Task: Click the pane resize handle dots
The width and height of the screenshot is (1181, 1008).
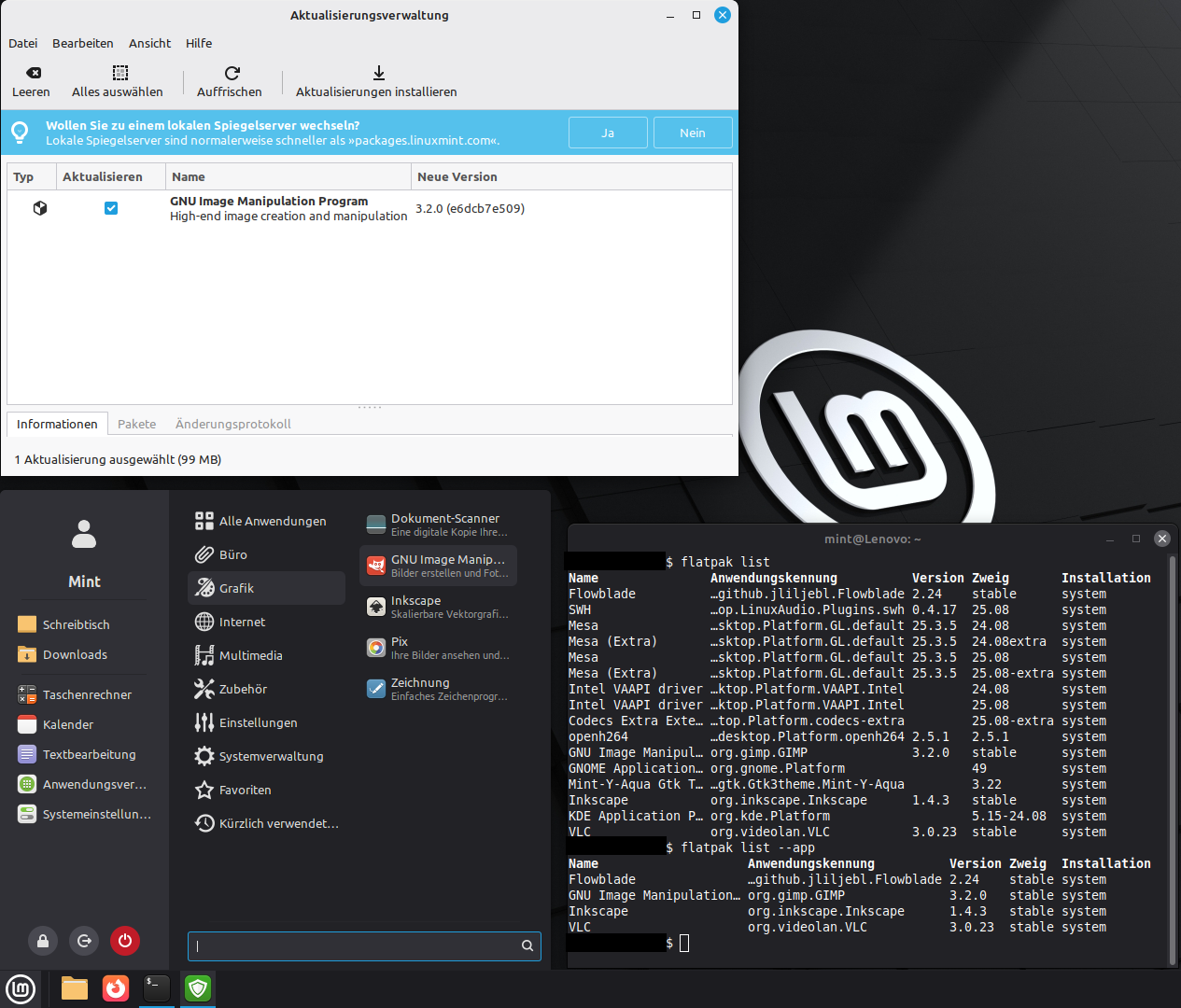Action: 370,407
